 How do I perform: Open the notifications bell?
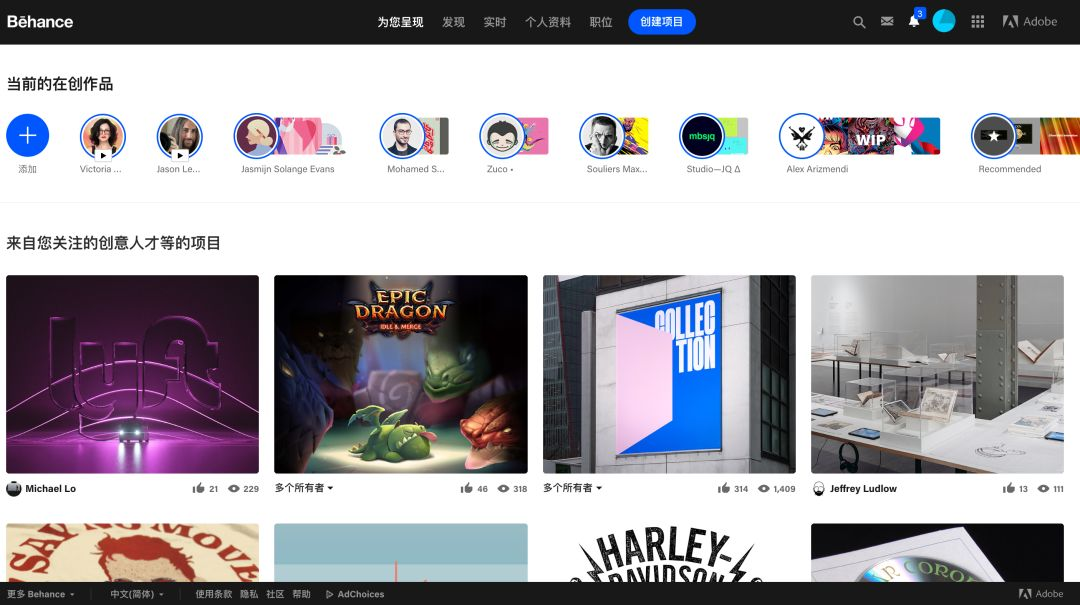coord(914,22)
